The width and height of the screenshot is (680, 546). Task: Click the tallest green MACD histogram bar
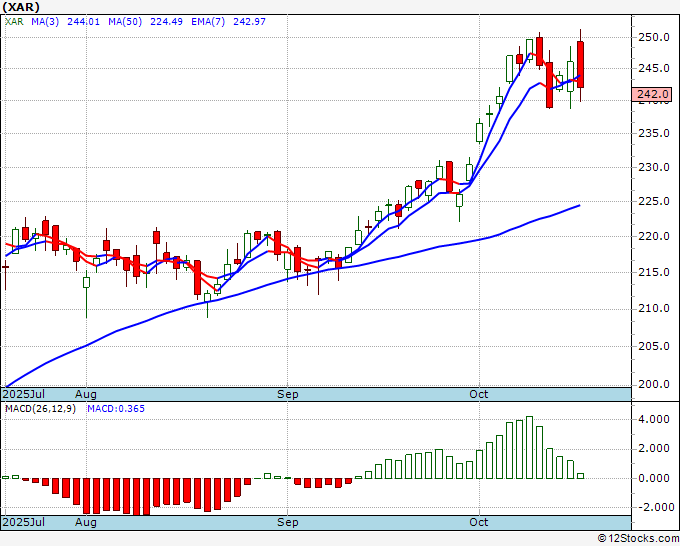tap(529, 448)
